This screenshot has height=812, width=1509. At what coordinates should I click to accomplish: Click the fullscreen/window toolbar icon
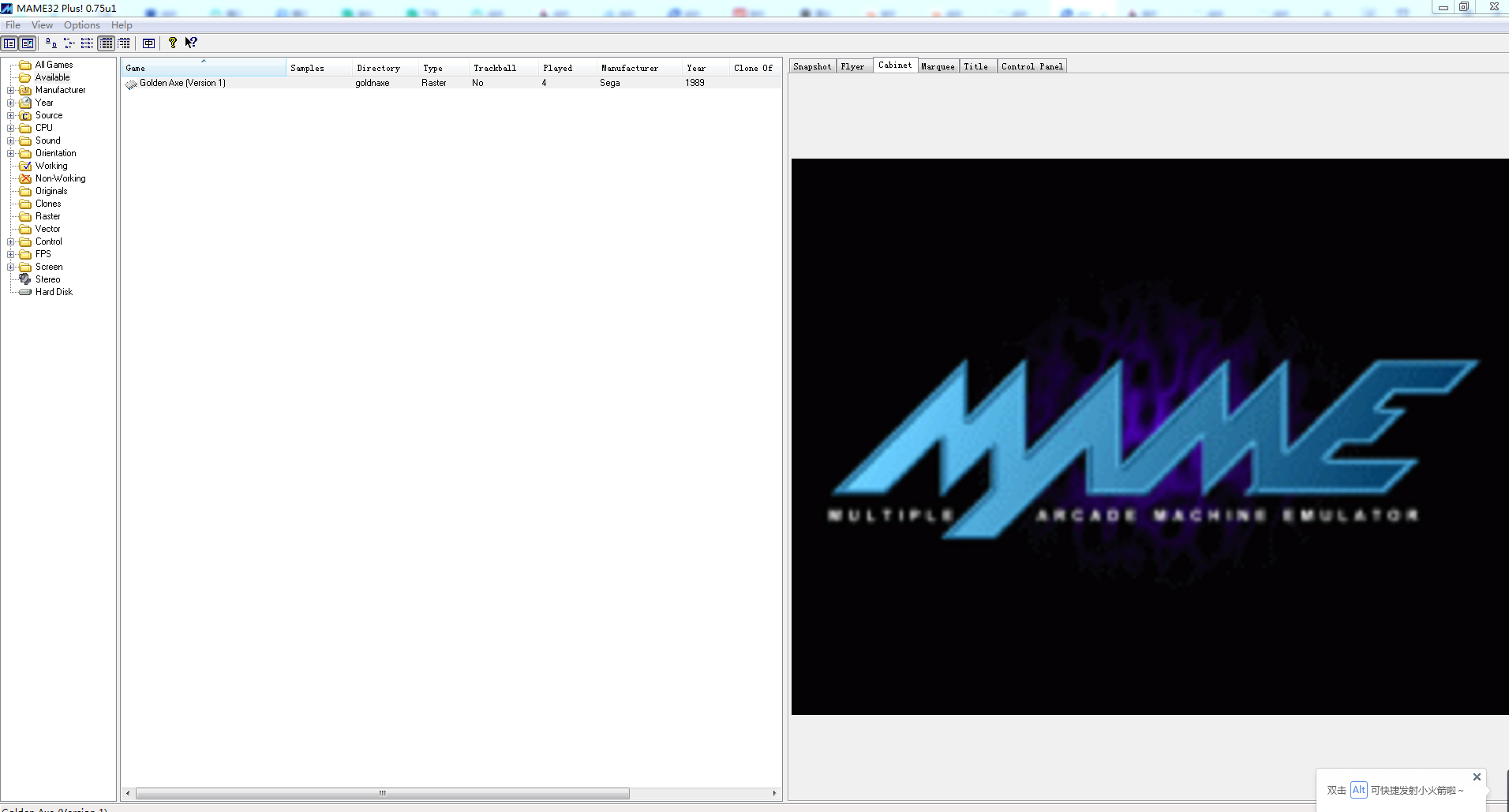coord(148,43)
